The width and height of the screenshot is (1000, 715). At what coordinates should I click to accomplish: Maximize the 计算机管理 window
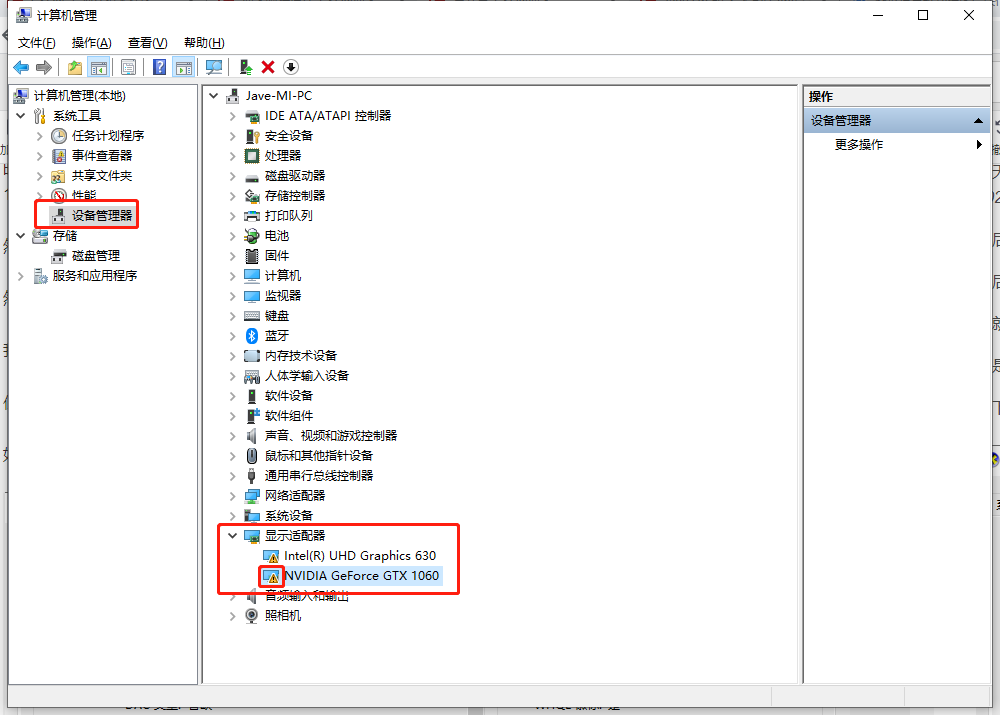[x=923, y=15]
